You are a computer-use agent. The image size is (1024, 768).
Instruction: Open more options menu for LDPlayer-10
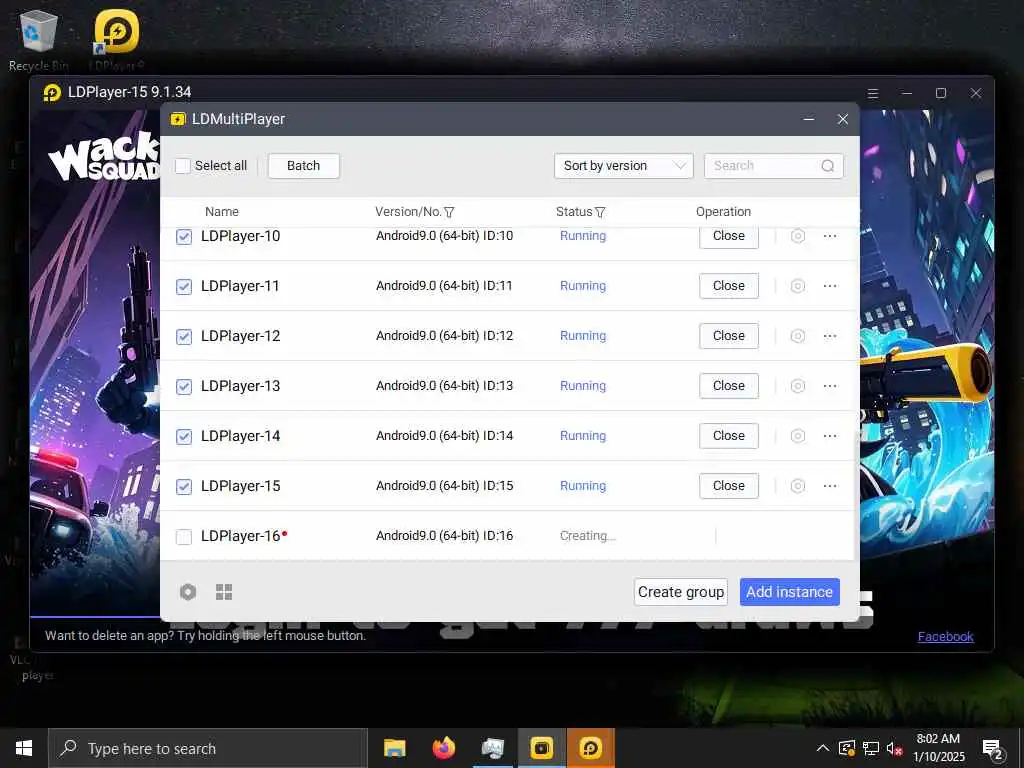point(830,236)
